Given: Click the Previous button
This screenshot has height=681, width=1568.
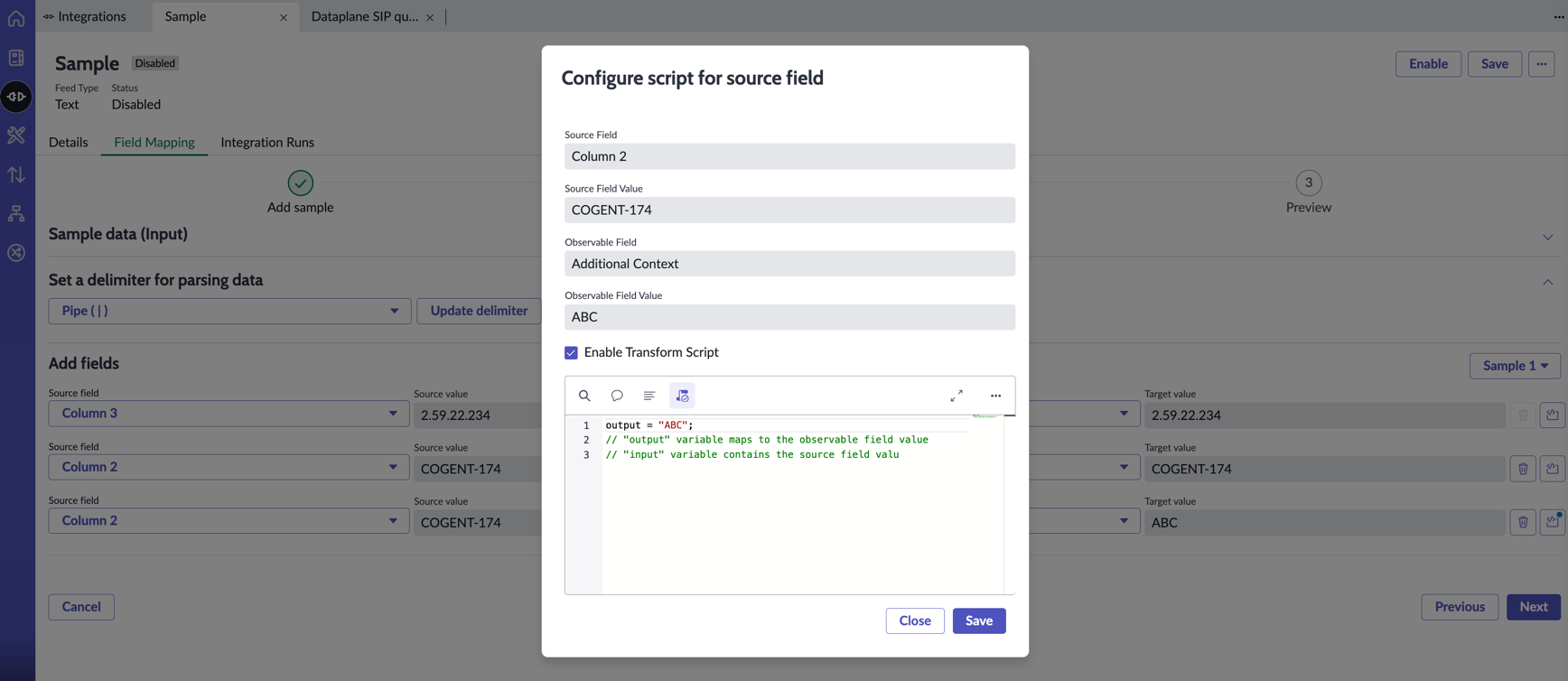Looking at the screenshot, I should (x=1460, y=607).
